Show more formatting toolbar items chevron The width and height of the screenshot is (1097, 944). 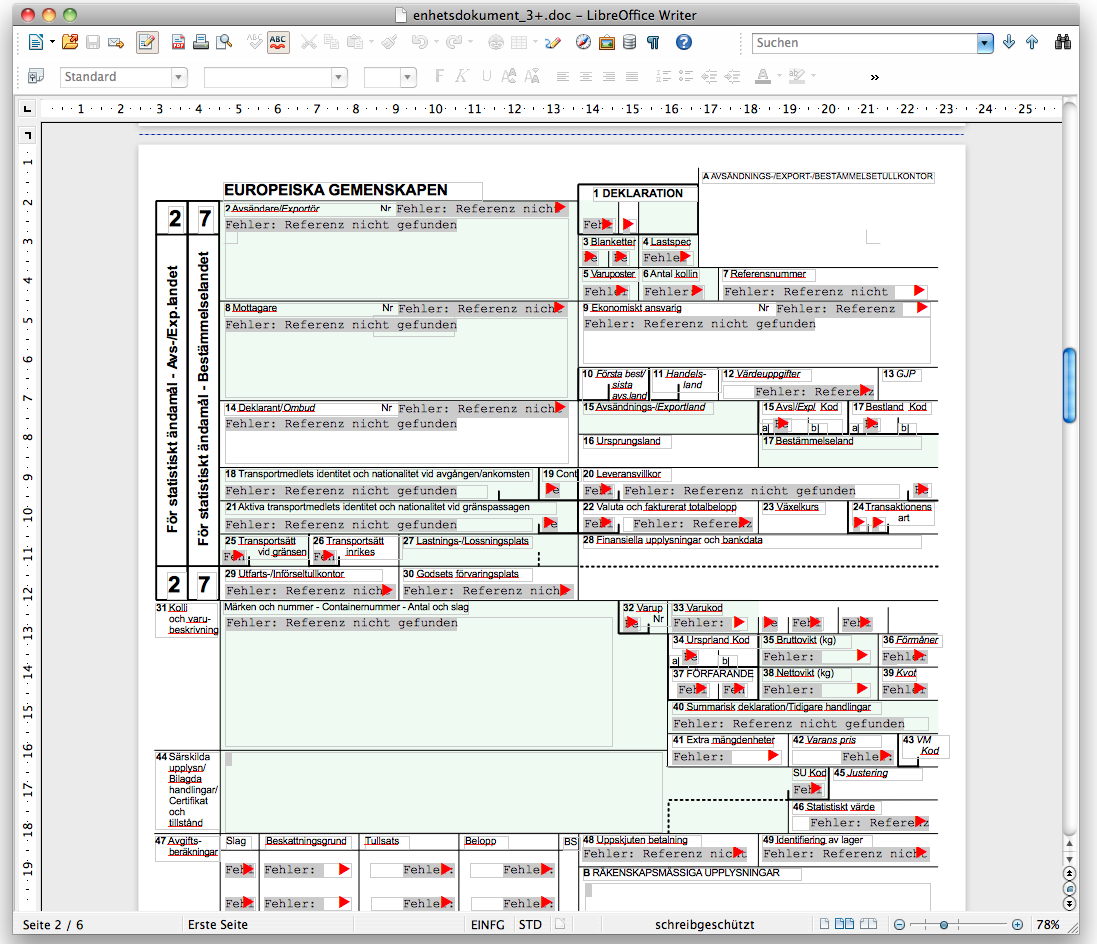tap(875, 77)
